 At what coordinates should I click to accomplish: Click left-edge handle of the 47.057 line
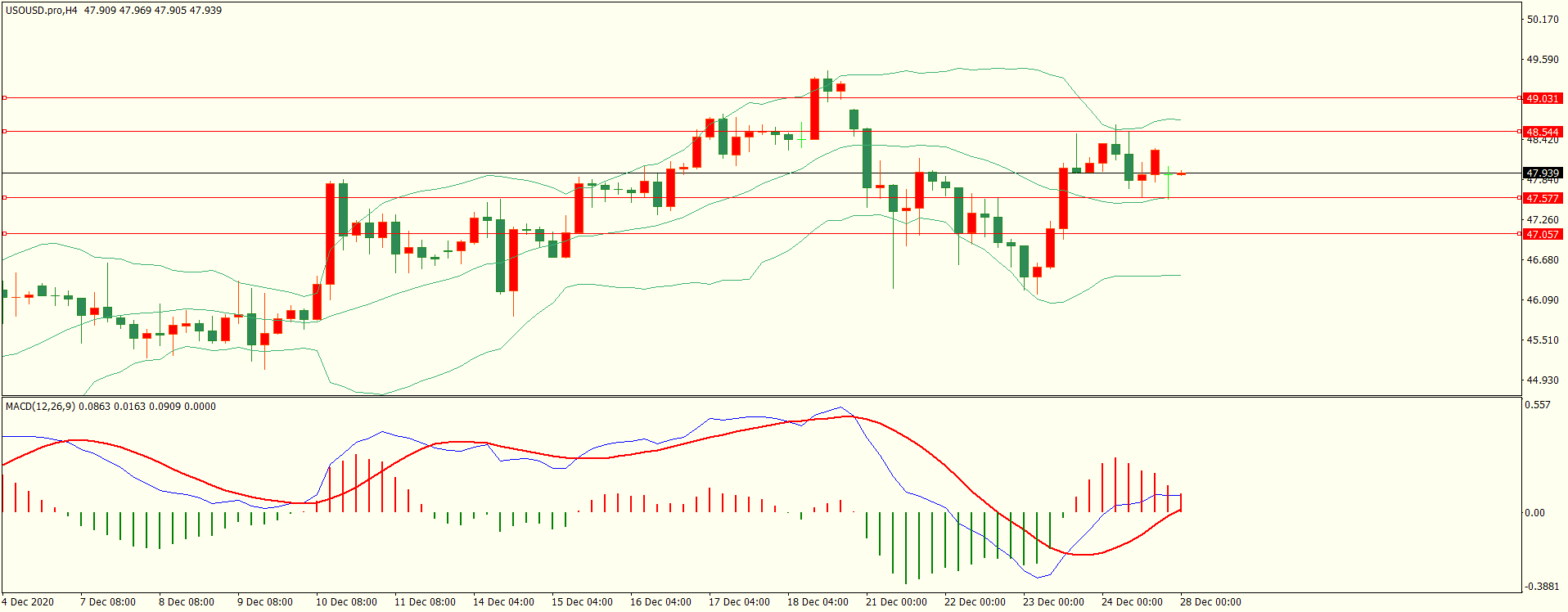4,233
